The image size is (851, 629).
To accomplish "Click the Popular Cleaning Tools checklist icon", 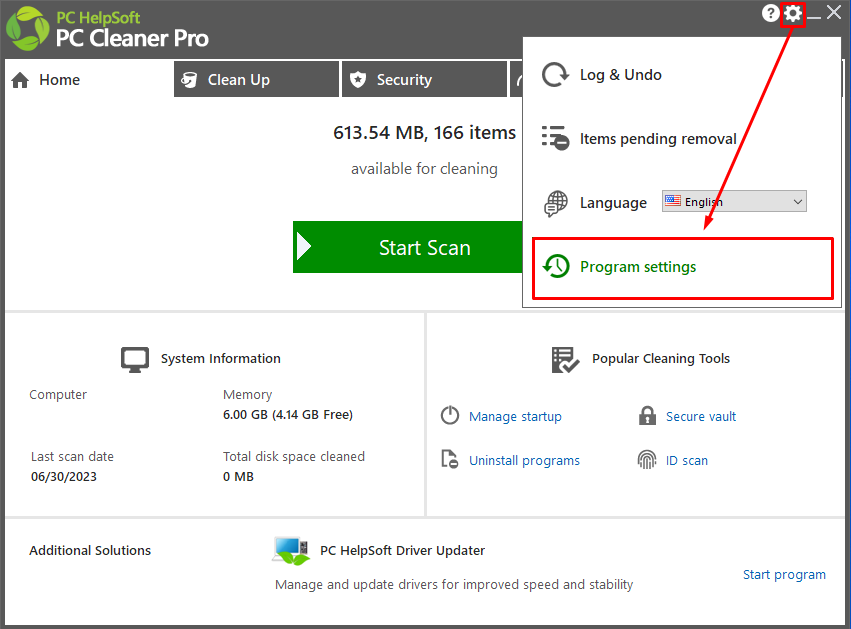I will (565, 359).
